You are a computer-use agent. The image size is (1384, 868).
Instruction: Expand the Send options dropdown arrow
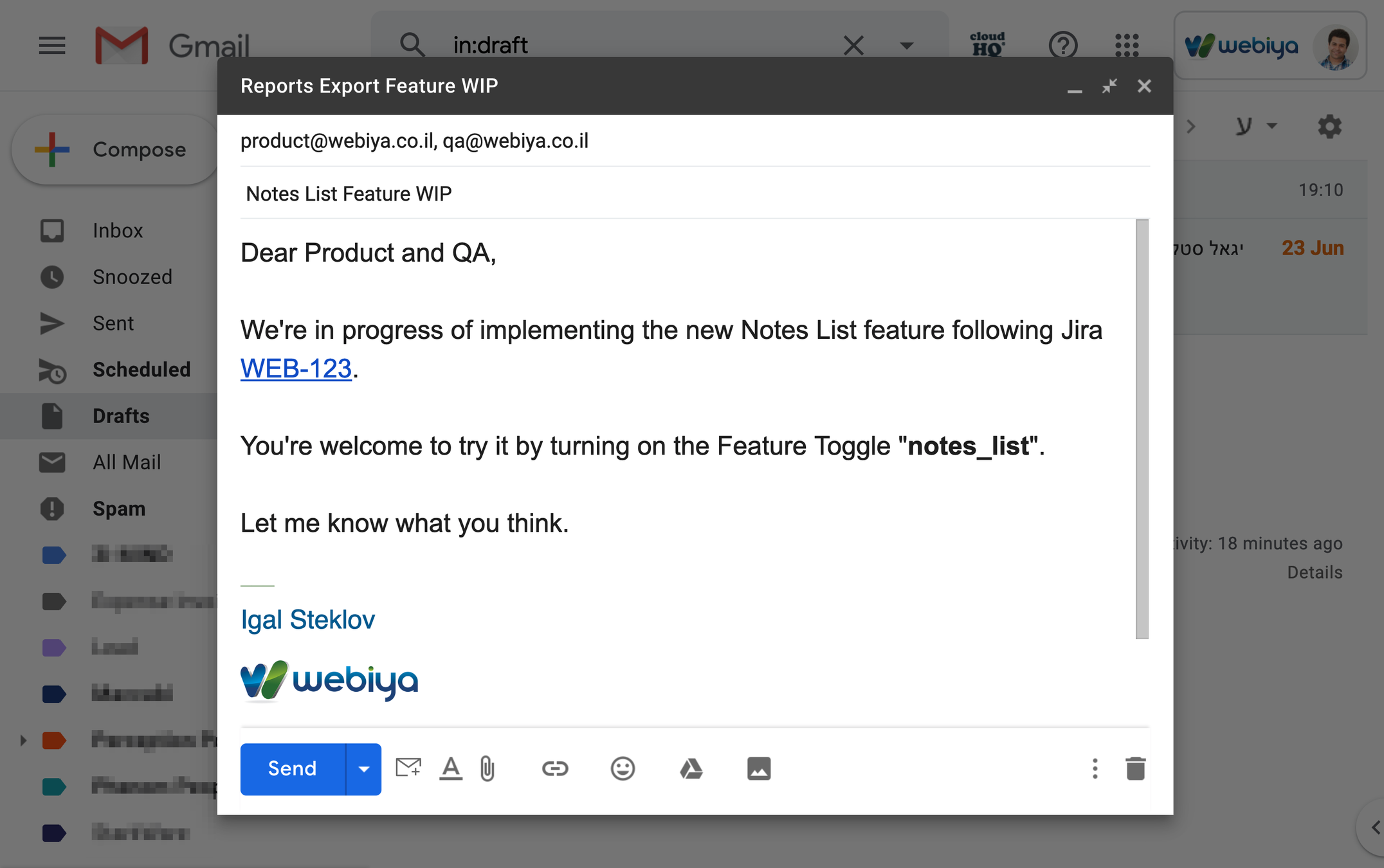(x=363, y=769)
